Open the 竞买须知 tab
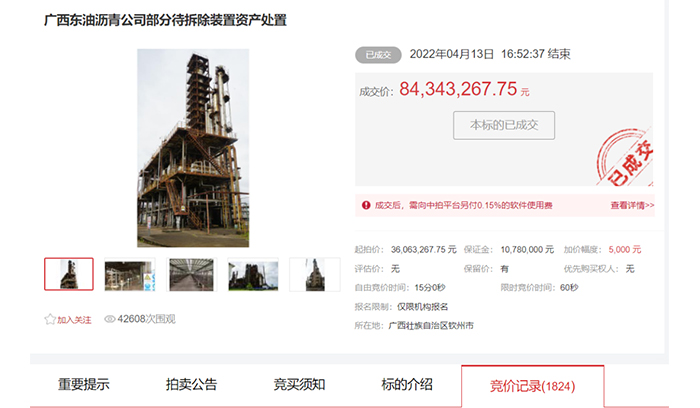The width and height of the screenshot is (700, 408). coord(299,385)
